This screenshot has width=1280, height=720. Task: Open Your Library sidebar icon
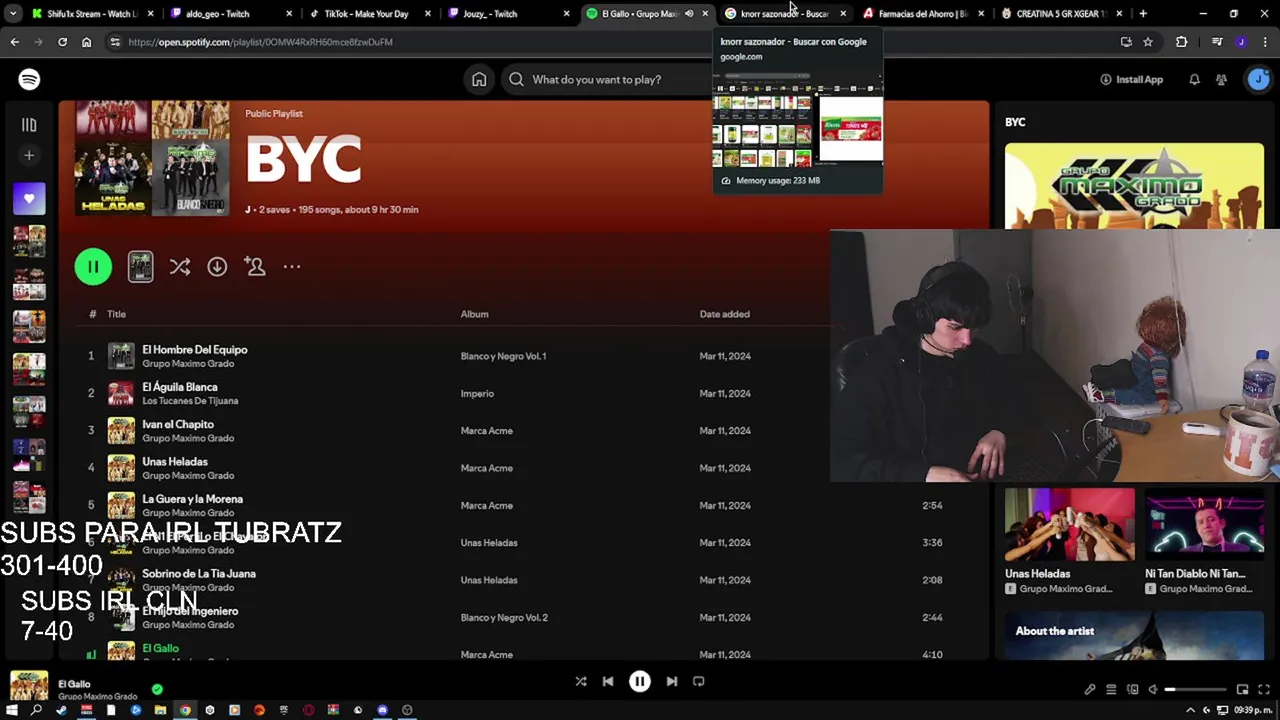pyautogui.click(x=29, y=125)
